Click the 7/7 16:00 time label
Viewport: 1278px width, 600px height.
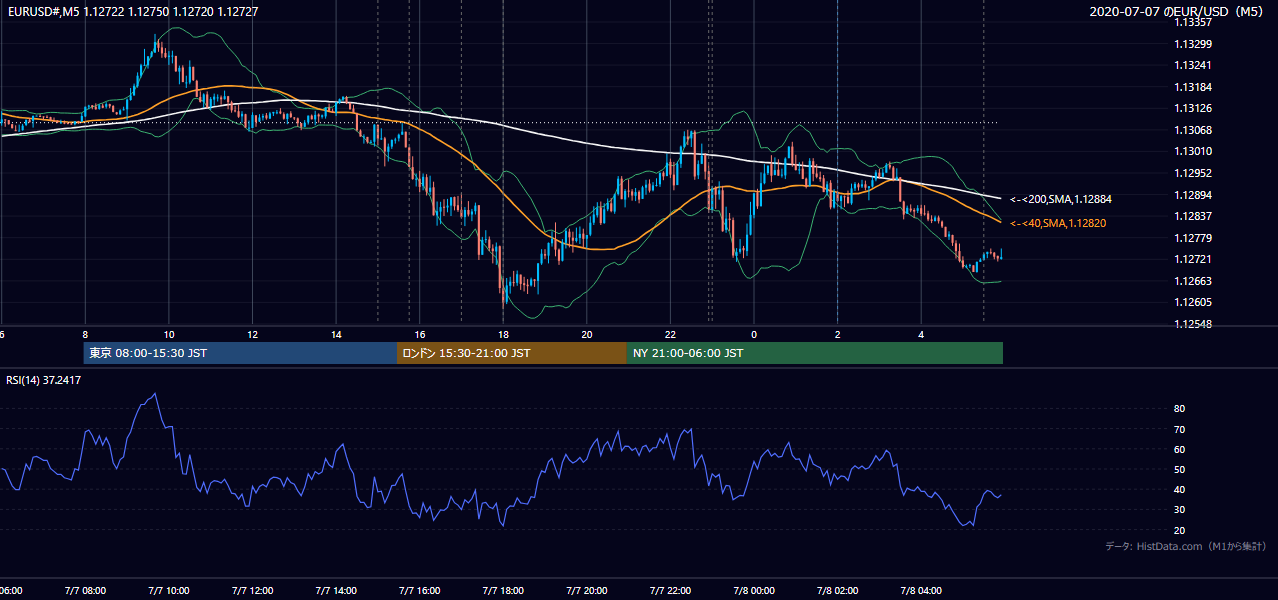420,591
